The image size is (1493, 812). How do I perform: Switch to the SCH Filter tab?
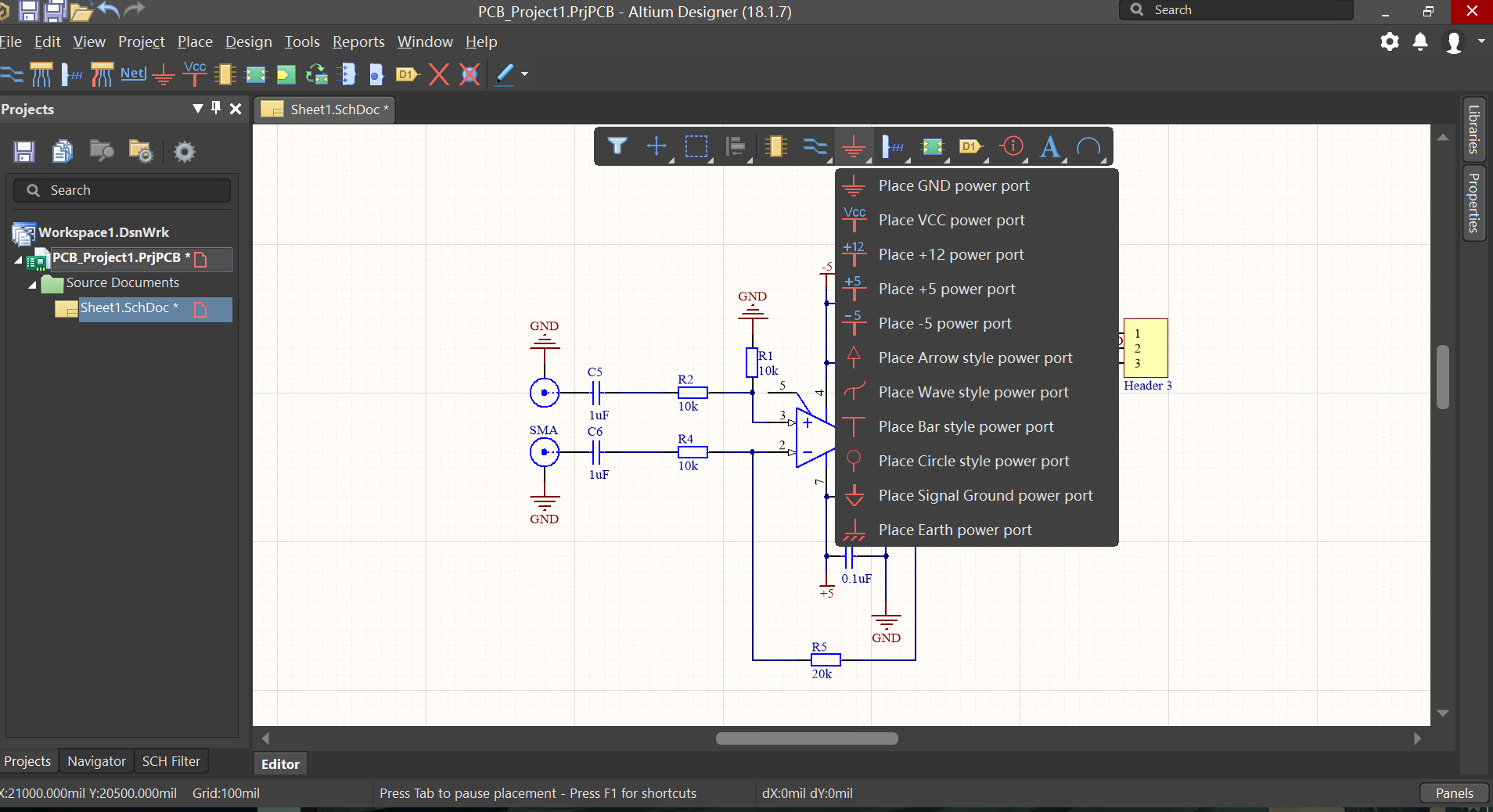click(171, 761)
